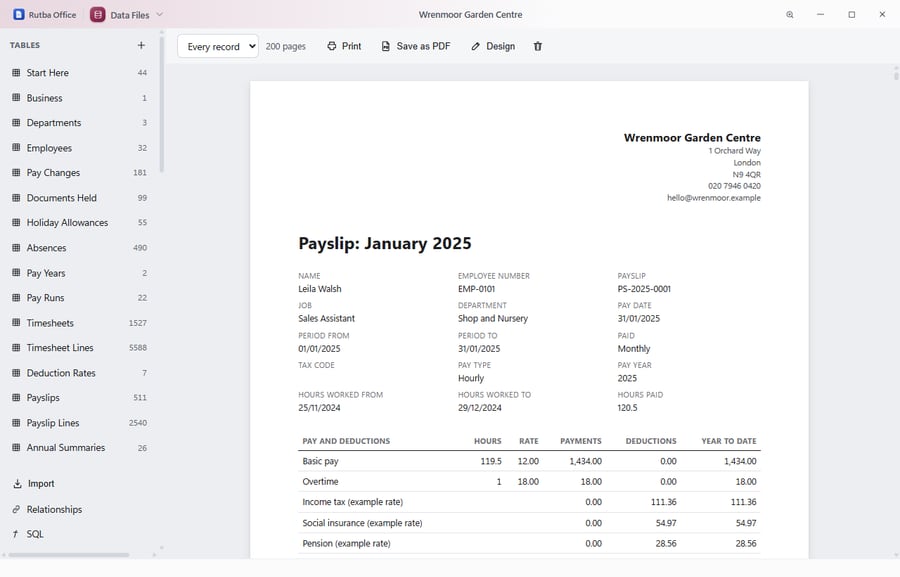Delete report with trash icon
Viewport: 900px width, 577px height.
pyautogui.click(x=538, y=46)
